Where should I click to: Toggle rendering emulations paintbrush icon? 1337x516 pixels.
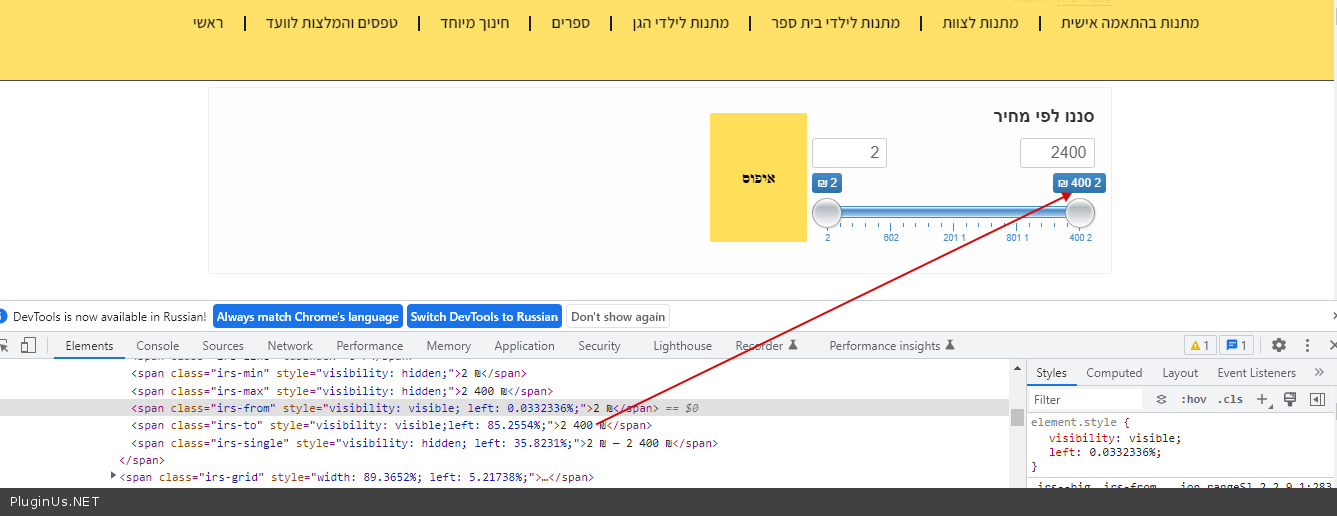point(1290,399)
